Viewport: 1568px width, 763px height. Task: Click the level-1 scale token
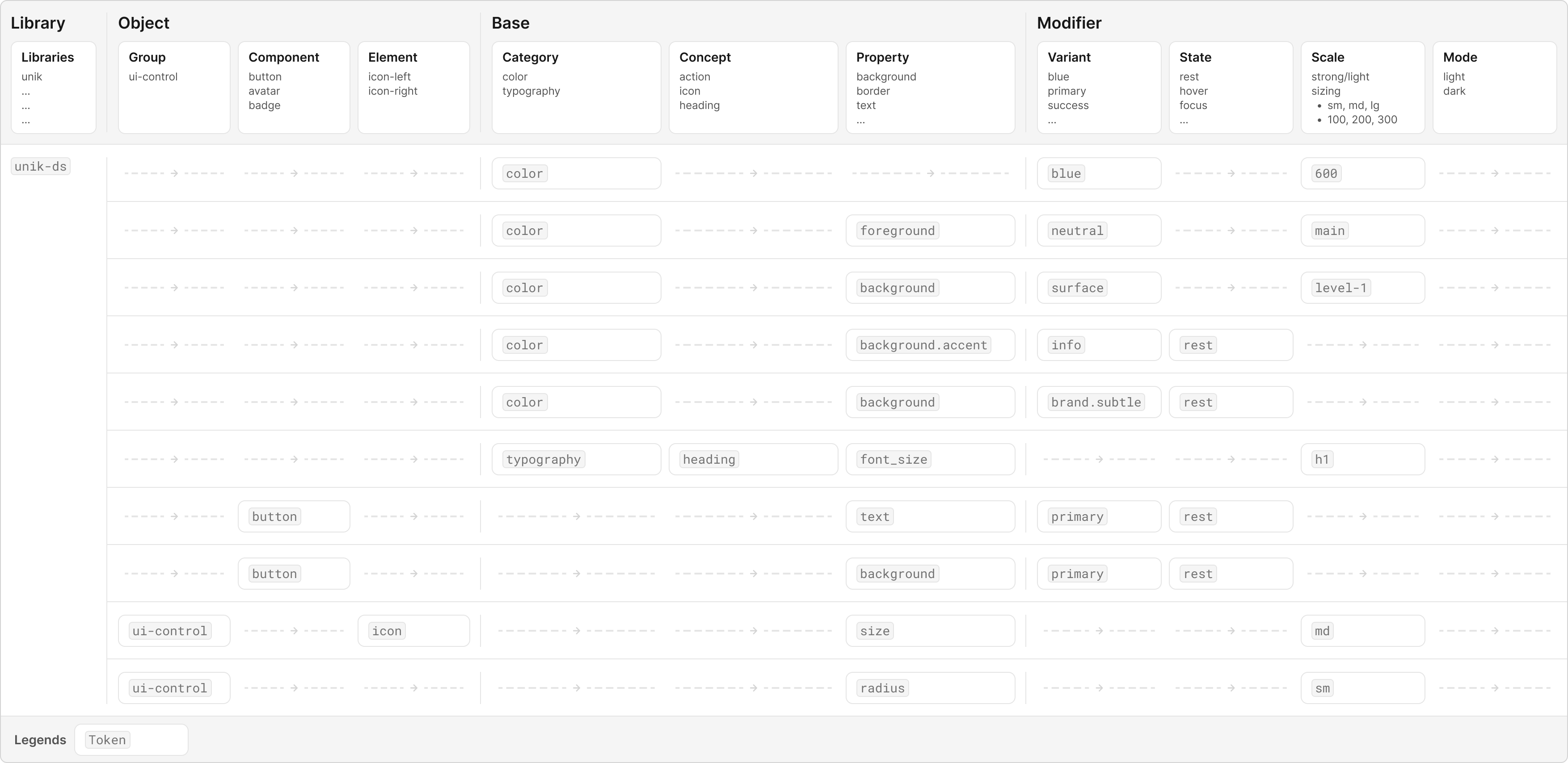tap(1340, 288)
